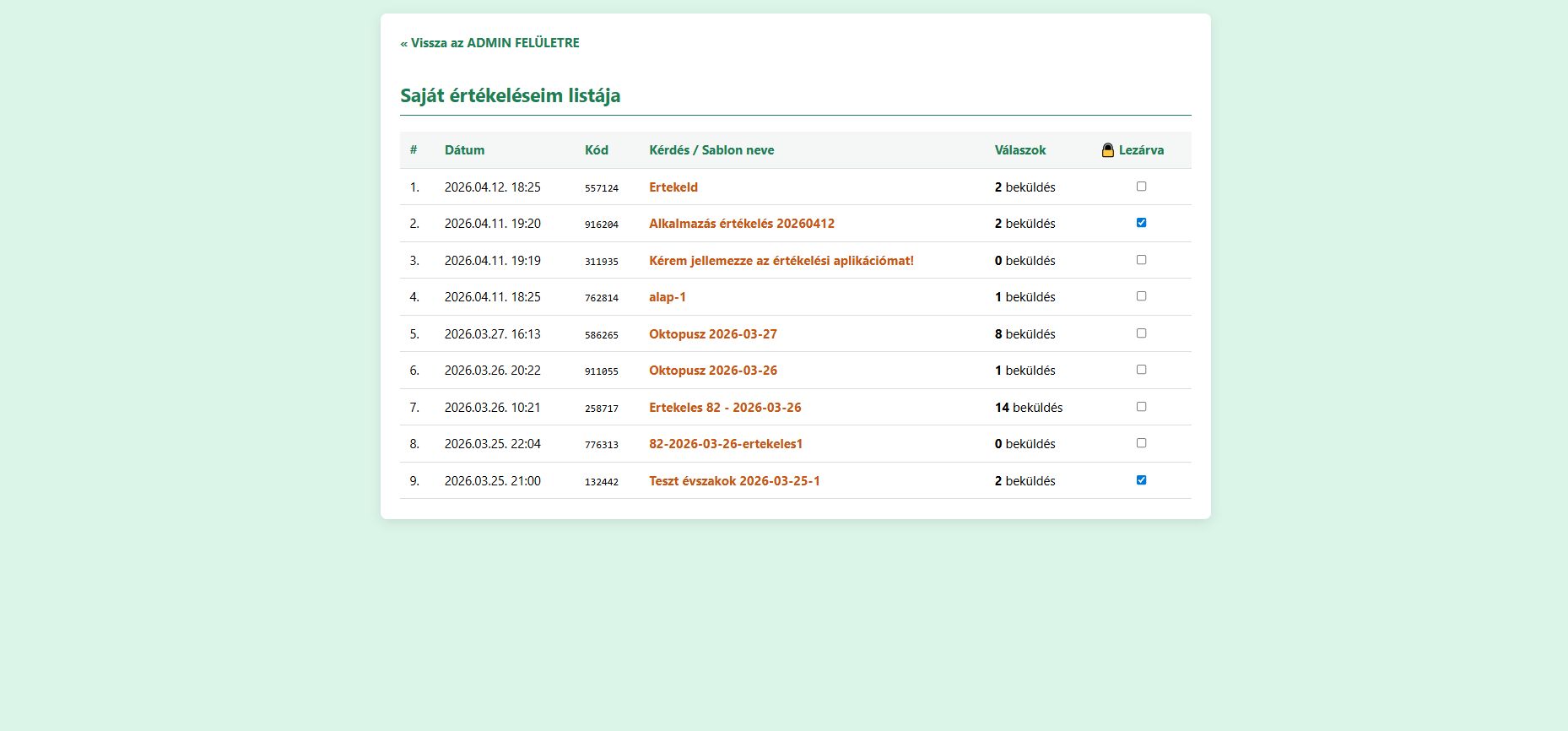Check Lezárva box for Ertekeles 82 row

coord(1141,407)
